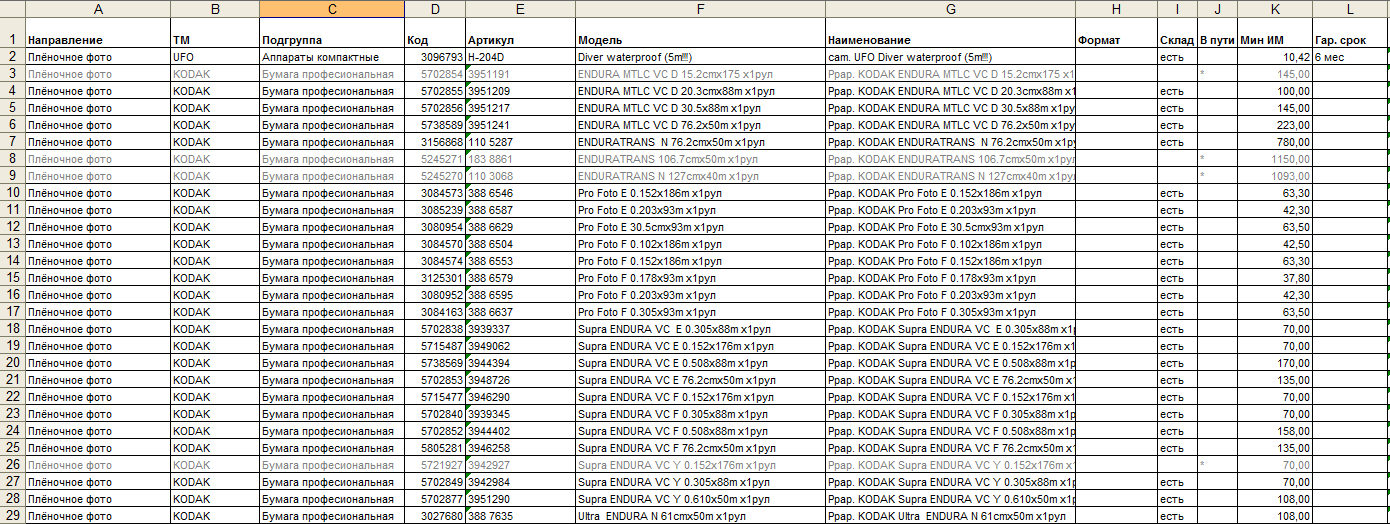Click the 'ТМ' header cell
The width and height of the screenshot is (1390, 524).
pos(215,34)
